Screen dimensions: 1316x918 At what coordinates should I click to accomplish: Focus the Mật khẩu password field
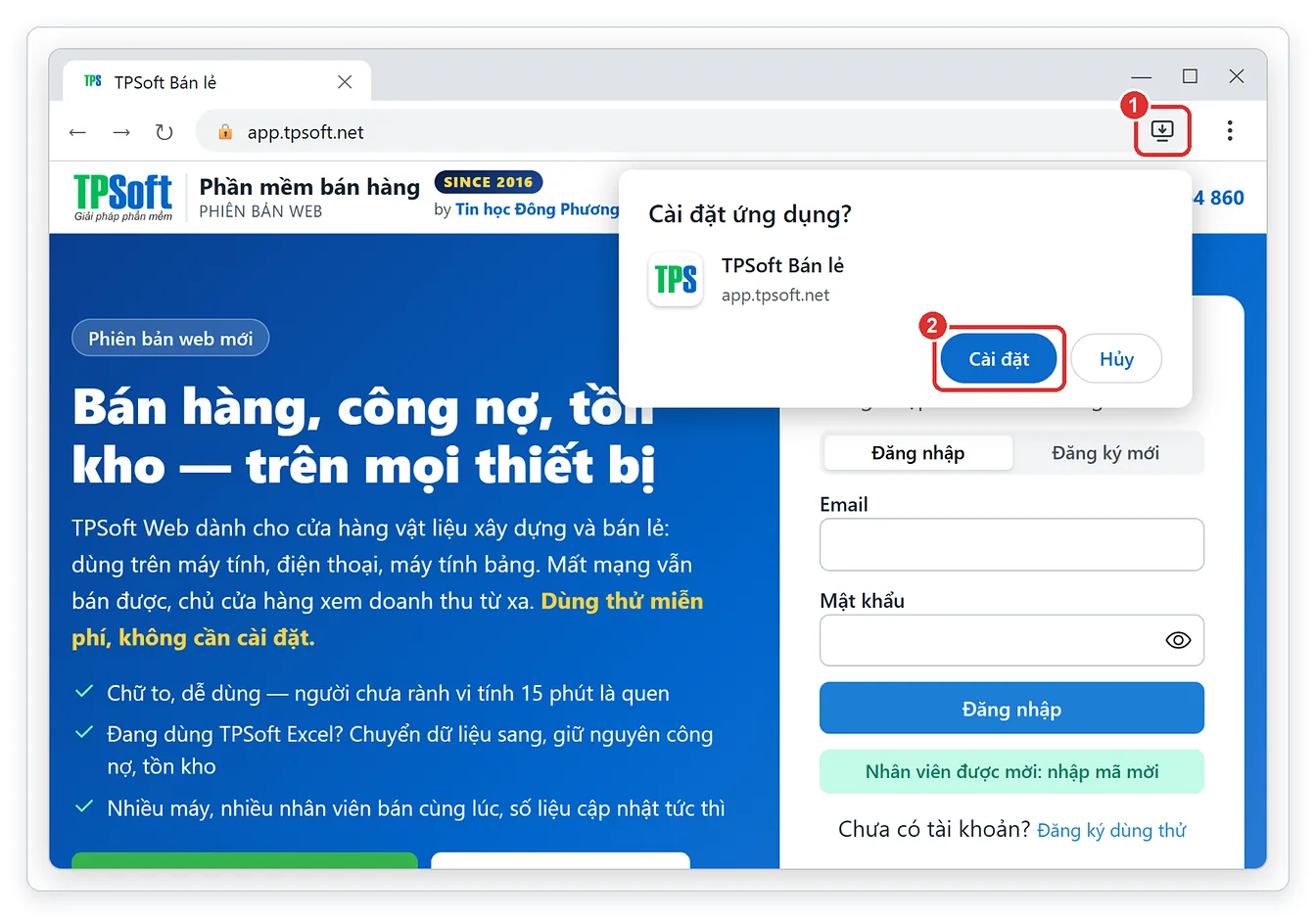coord(1011,640)
